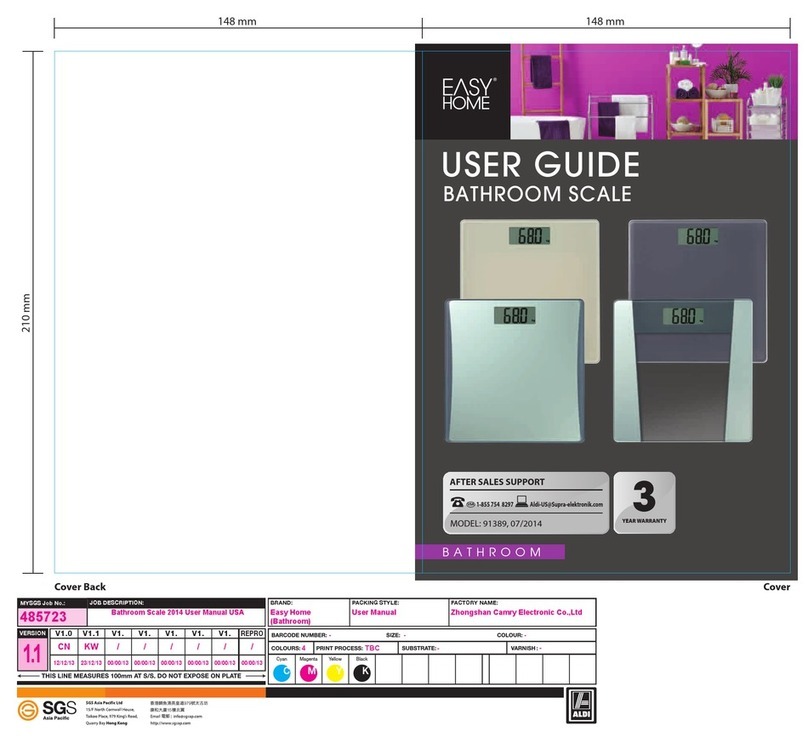Click "COLOURS: 4" field
This screenshot has width=808, height=743.
pos(289,648)
